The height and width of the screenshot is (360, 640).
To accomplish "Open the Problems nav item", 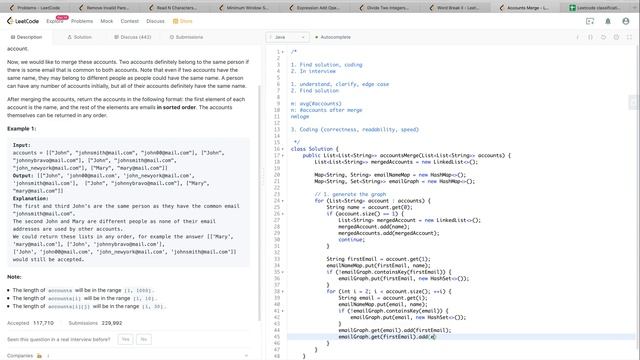I will [x=82, y=21].
